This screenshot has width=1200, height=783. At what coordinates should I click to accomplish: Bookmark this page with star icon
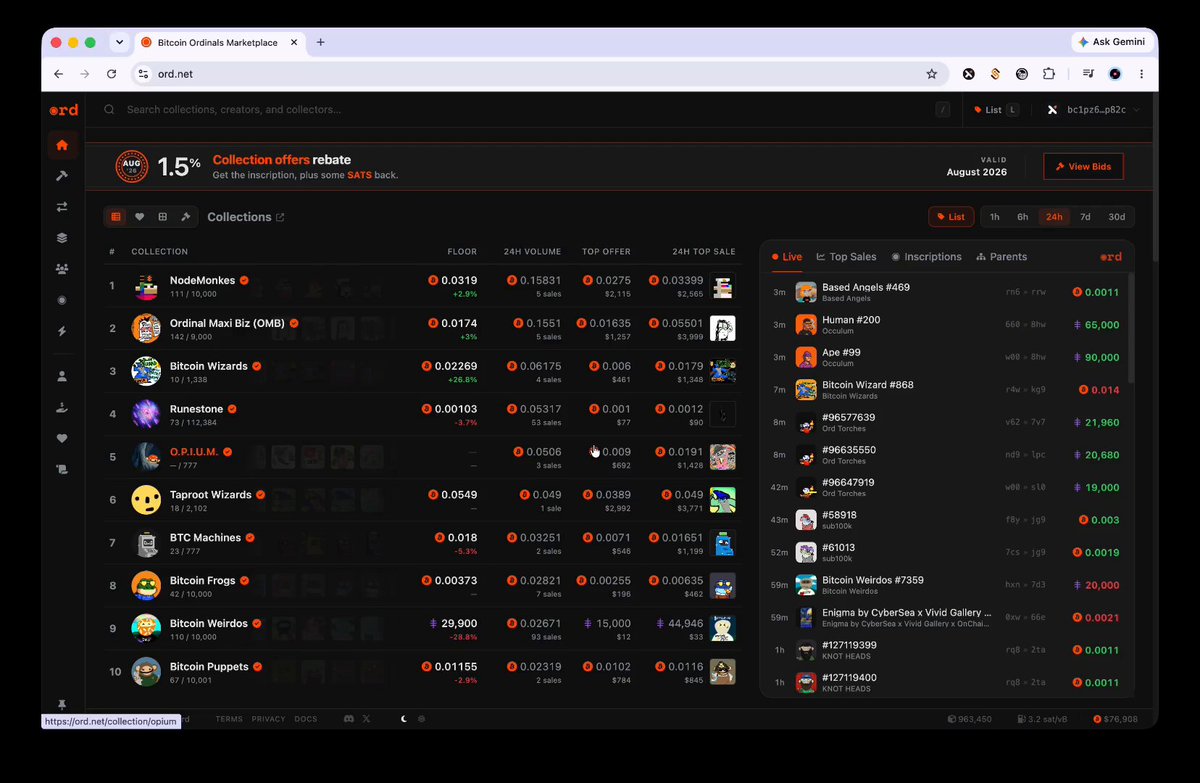point(931,74)
